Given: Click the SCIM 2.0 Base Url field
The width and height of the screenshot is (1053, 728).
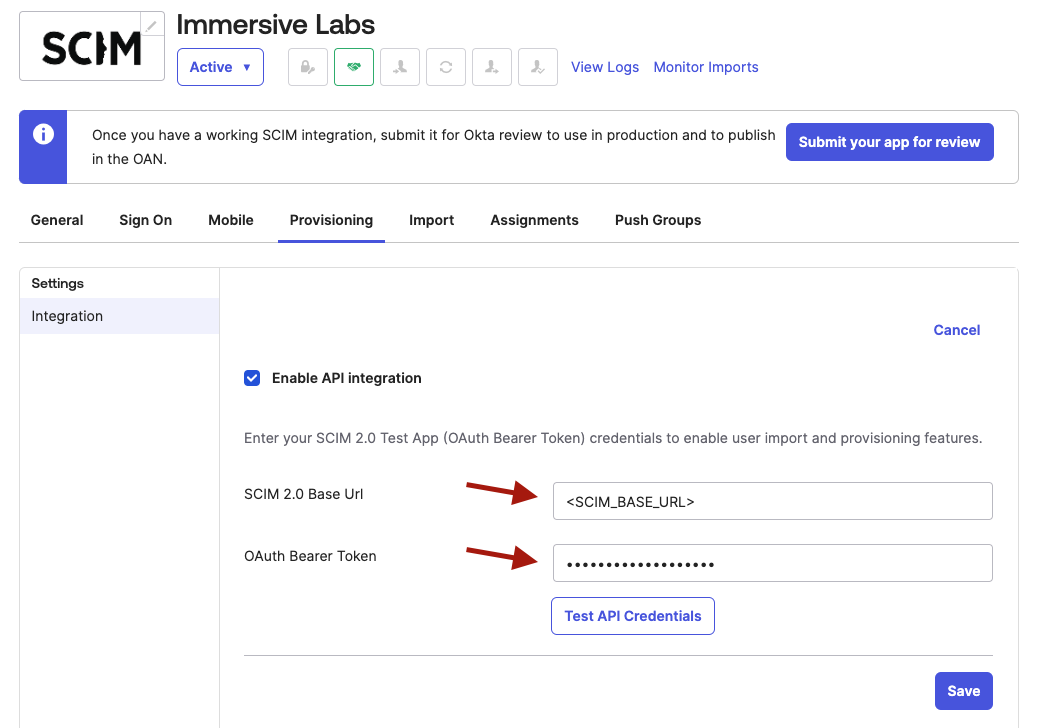Looking at the screenshot, I should click(x=773, y=501).
